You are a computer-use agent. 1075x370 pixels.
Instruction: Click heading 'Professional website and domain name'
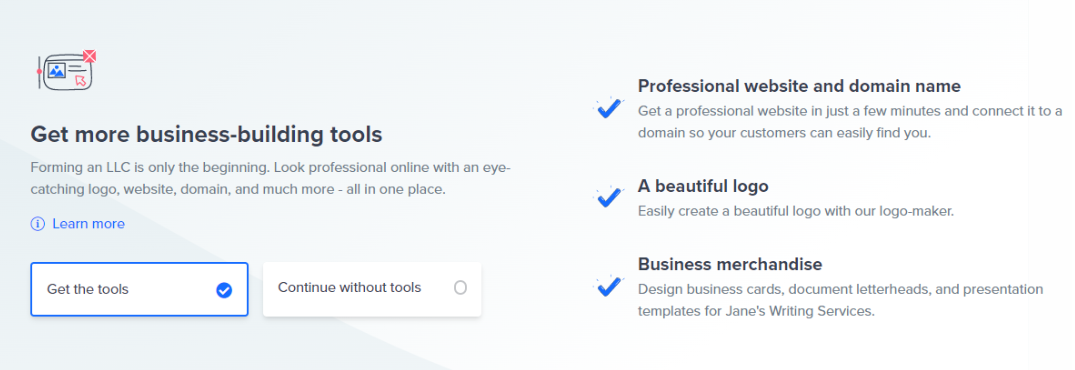pyautogui.click(x=799, y=86)
